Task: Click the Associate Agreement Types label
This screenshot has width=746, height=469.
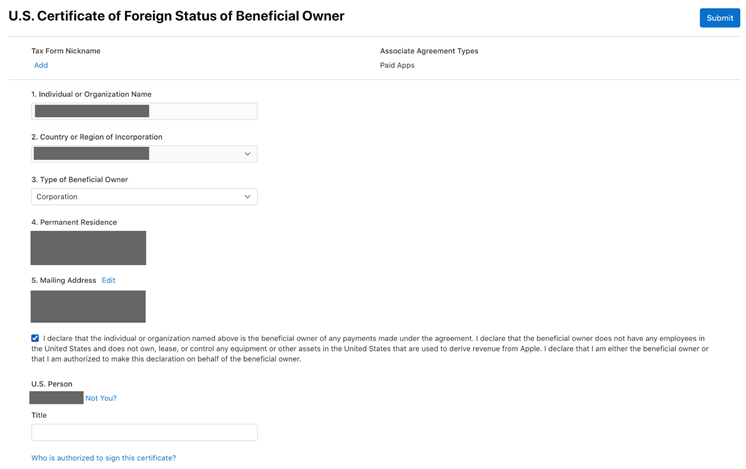Action: coord(429,51)
